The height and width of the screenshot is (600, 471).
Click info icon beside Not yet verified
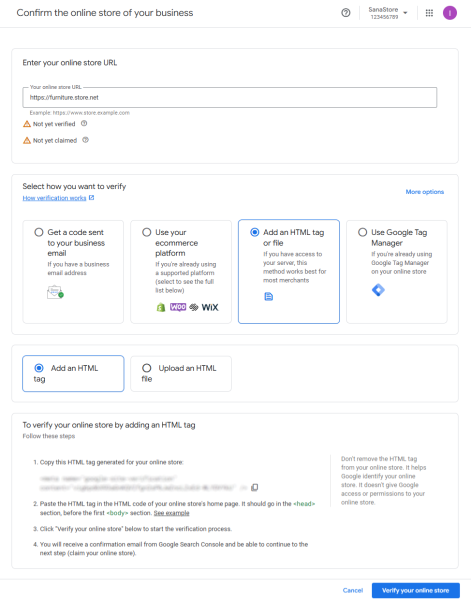click(84, 124)
